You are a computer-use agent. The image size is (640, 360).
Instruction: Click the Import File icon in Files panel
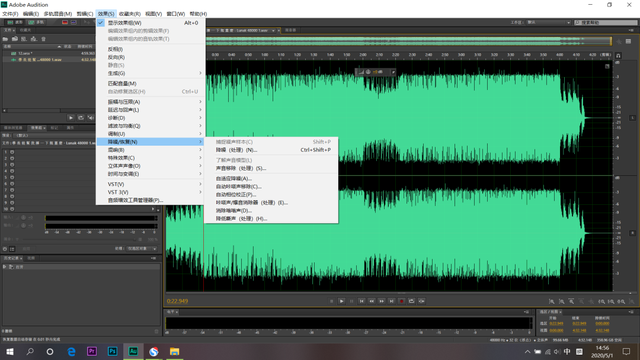[x=15, y=39]
